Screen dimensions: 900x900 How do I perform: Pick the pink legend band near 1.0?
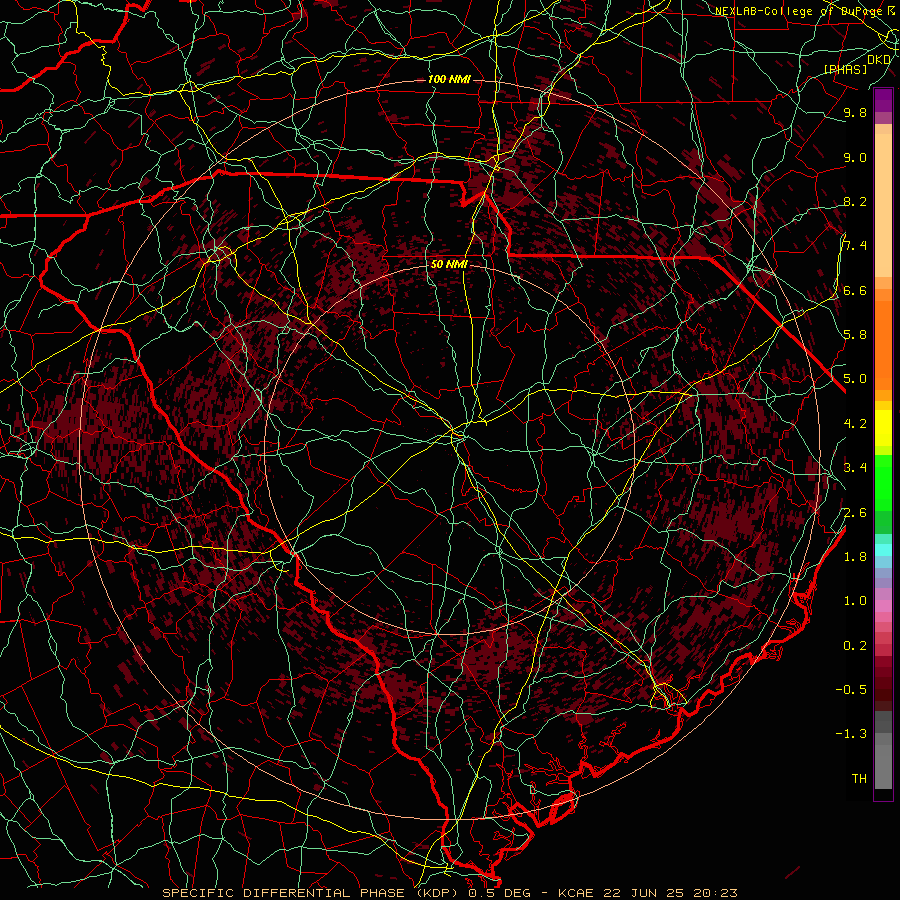pyautogui.click(x=883, y=606)
